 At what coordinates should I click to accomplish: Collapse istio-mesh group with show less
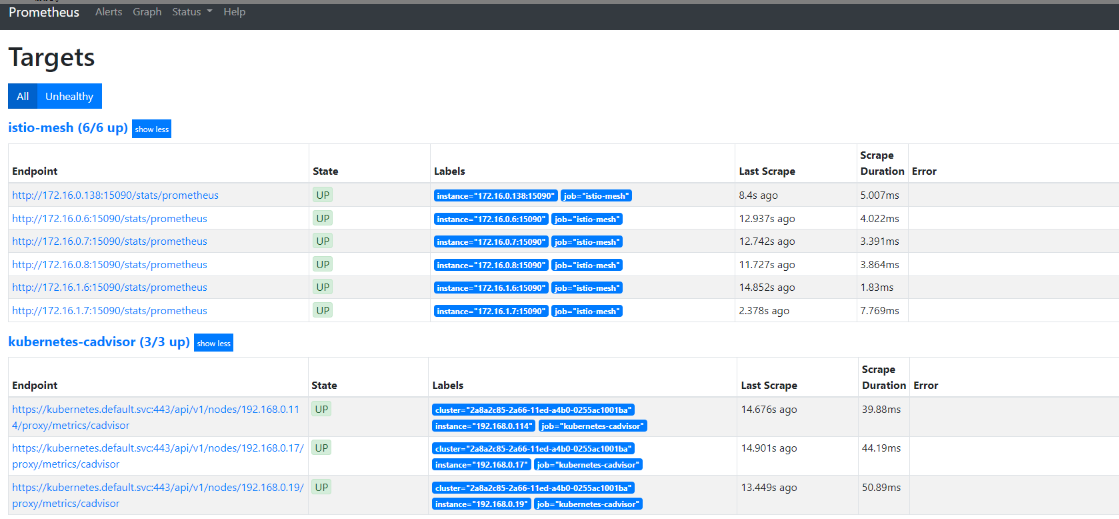click(x=151, y=129)
